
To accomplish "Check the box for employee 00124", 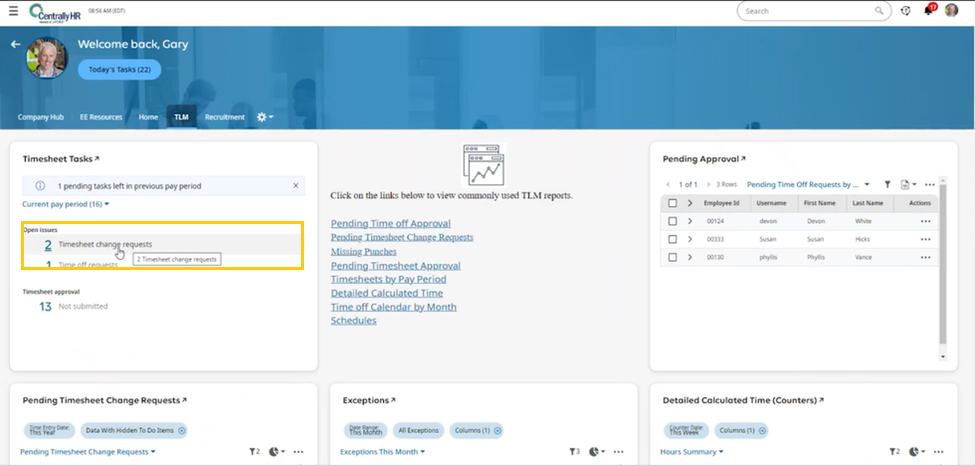I will [672, 221].
